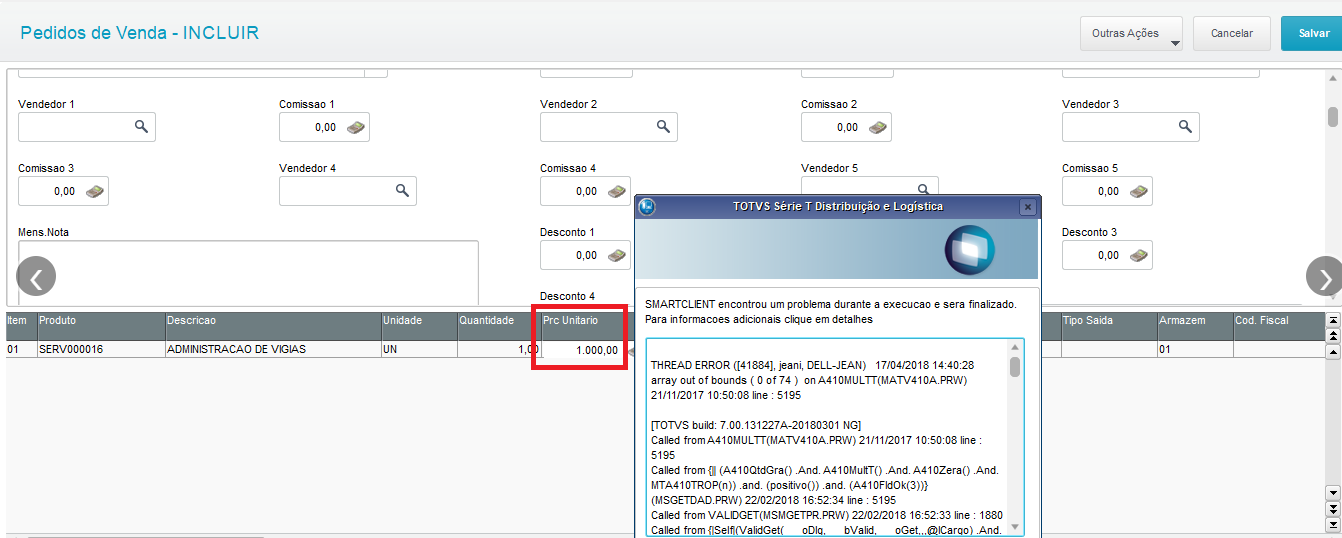Click Comissao 3 money calculator icon
This screenshot has width=1342, height=538.
(x=95, y=191)
